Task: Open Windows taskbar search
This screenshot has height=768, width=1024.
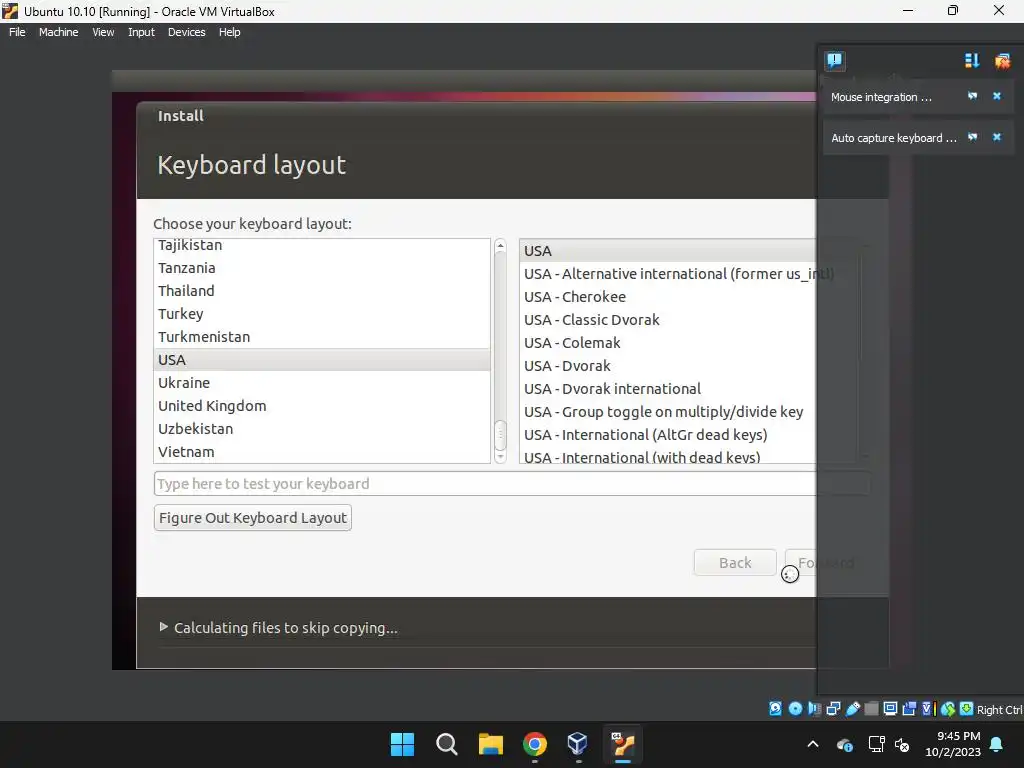Action: click(447, 744)
